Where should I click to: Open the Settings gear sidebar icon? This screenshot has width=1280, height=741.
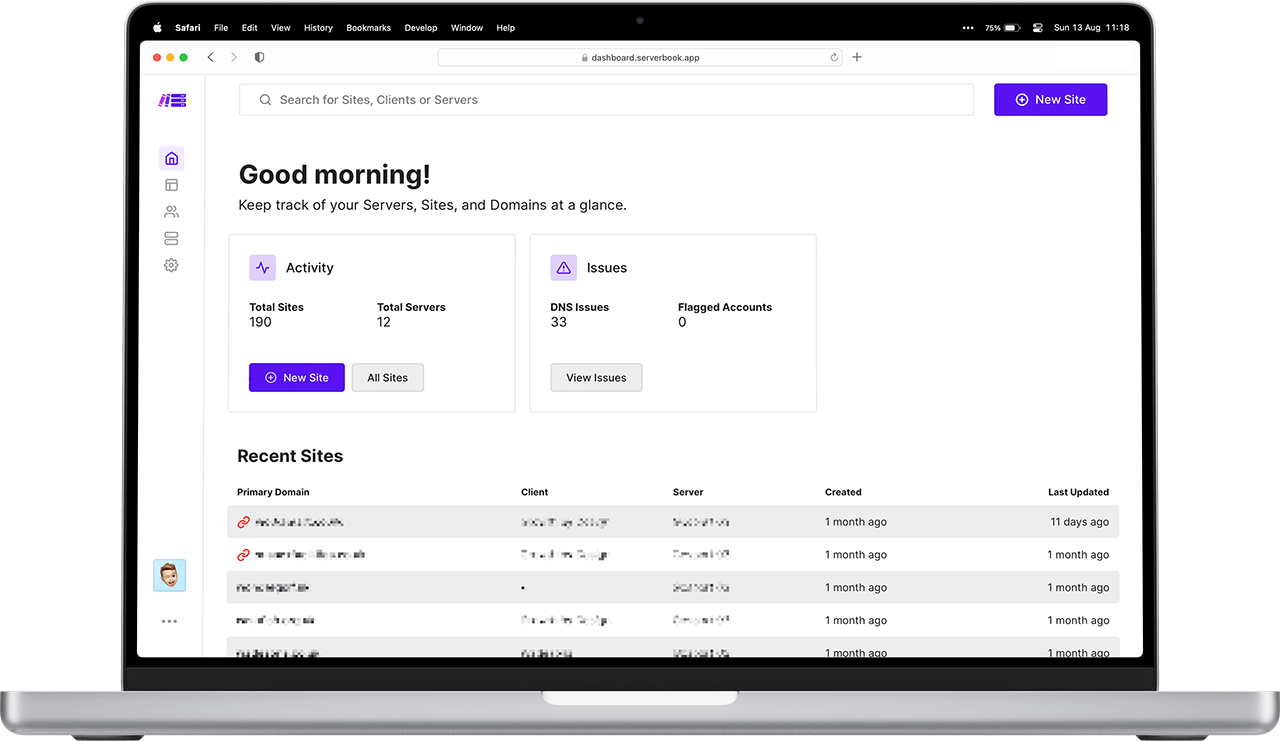point(171,265)
